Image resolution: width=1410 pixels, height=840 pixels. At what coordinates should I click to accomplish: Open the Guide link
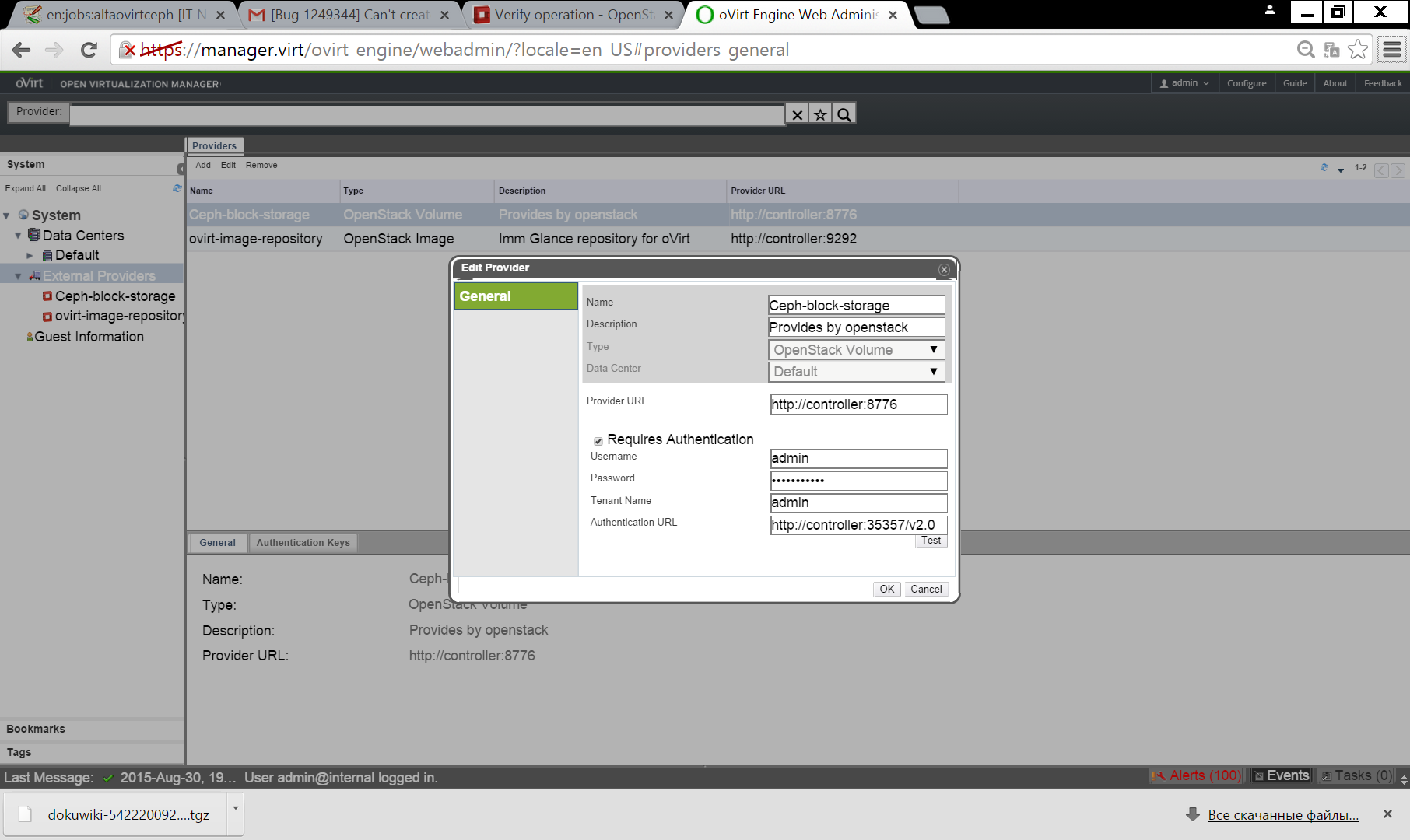tap(1295, 83)
